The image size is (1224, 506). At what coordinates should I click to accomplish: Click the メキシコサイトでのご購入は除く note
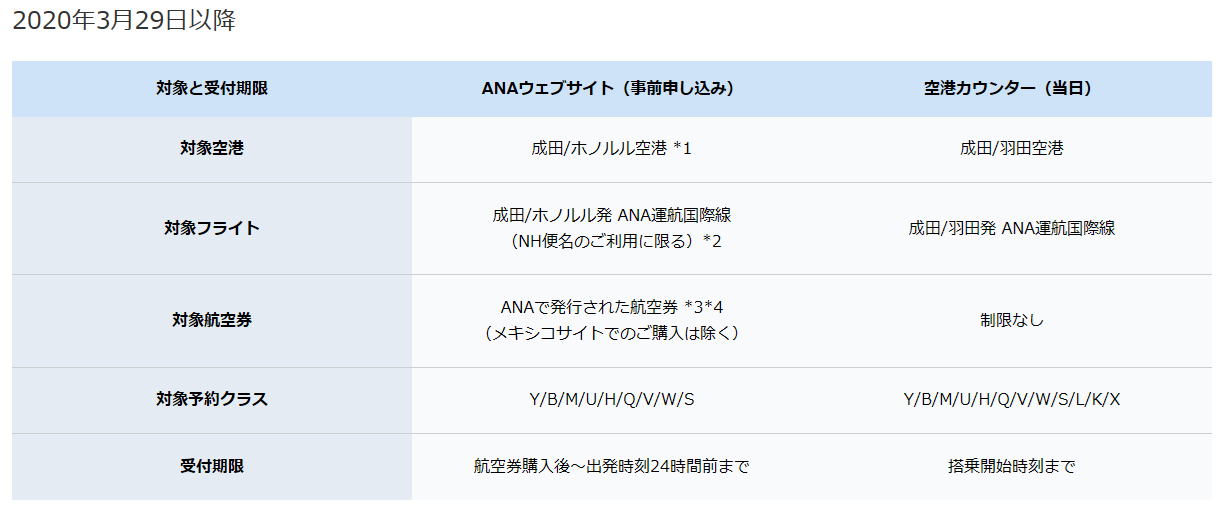click(611, 333)
